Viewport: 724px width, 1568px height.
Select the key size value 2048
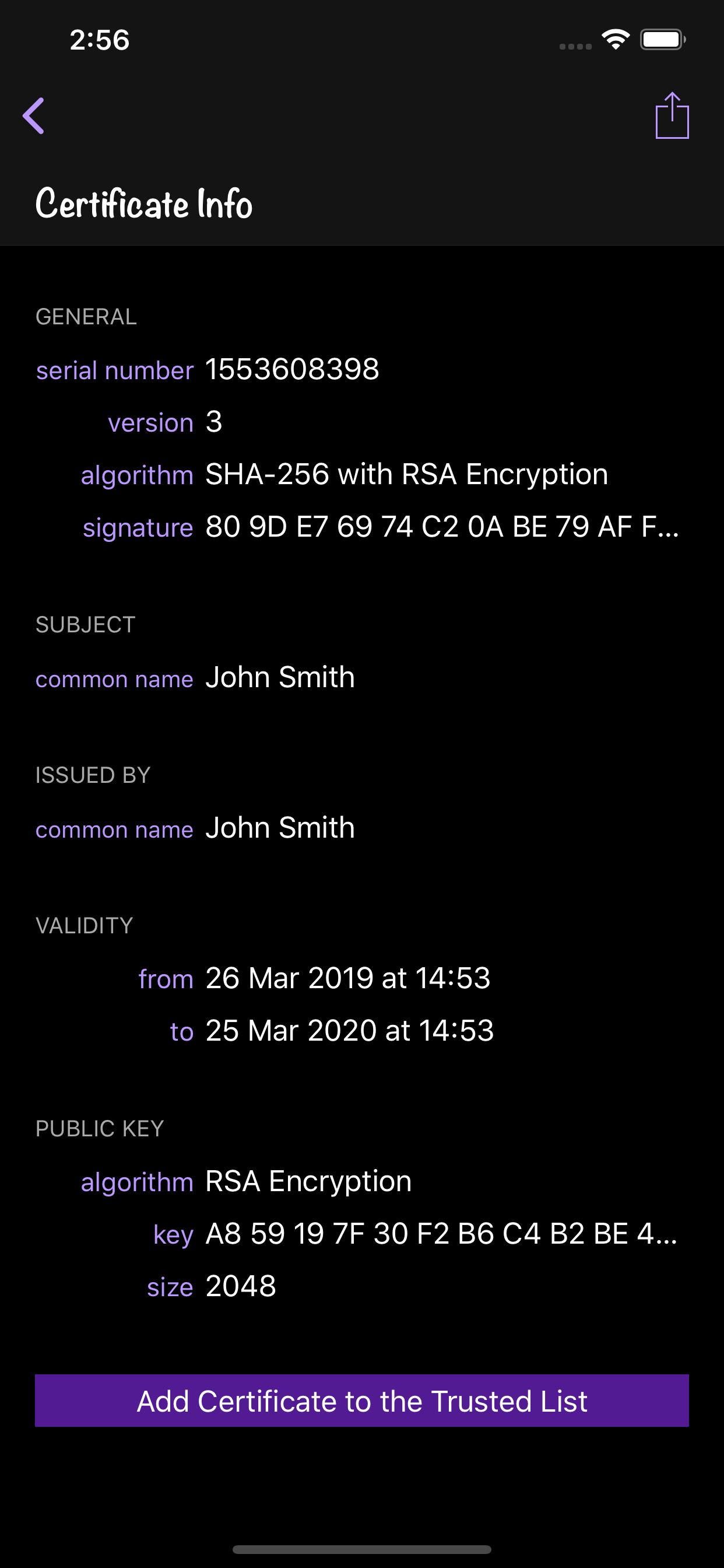coord(240,1286)
